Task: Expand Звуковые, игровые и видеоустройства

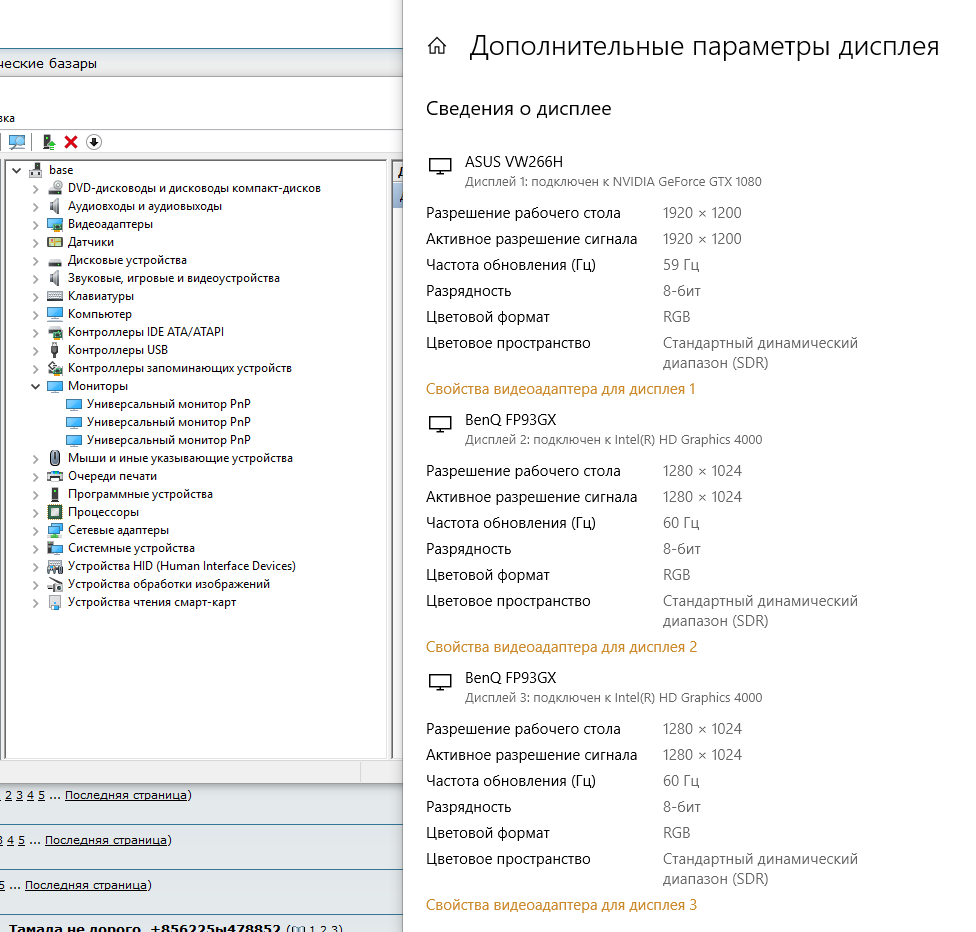Action: click(x=35, y=278)
